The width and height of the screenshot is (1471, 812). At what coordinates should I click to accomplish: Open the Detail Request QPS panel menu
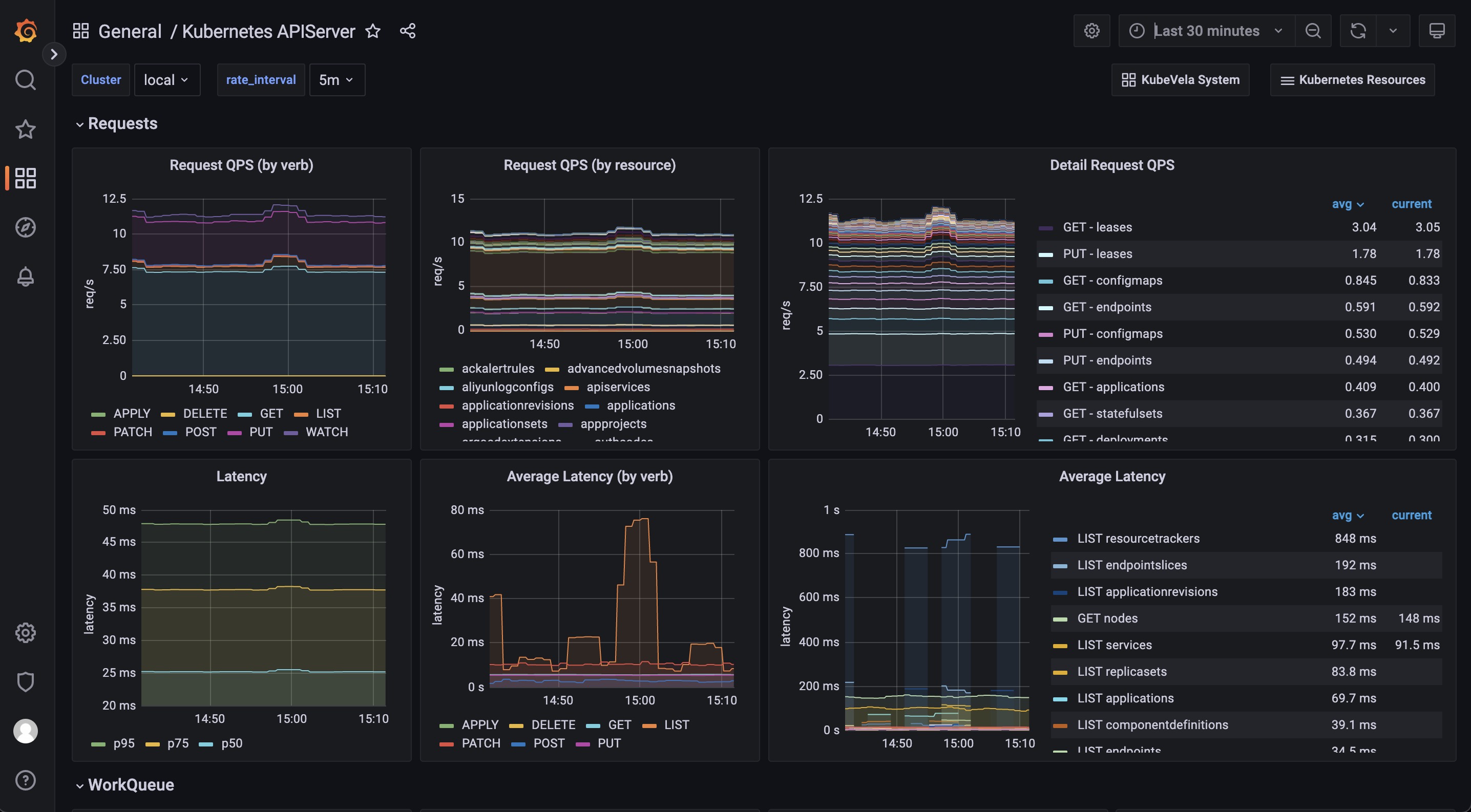click(x=1112, y=165)
